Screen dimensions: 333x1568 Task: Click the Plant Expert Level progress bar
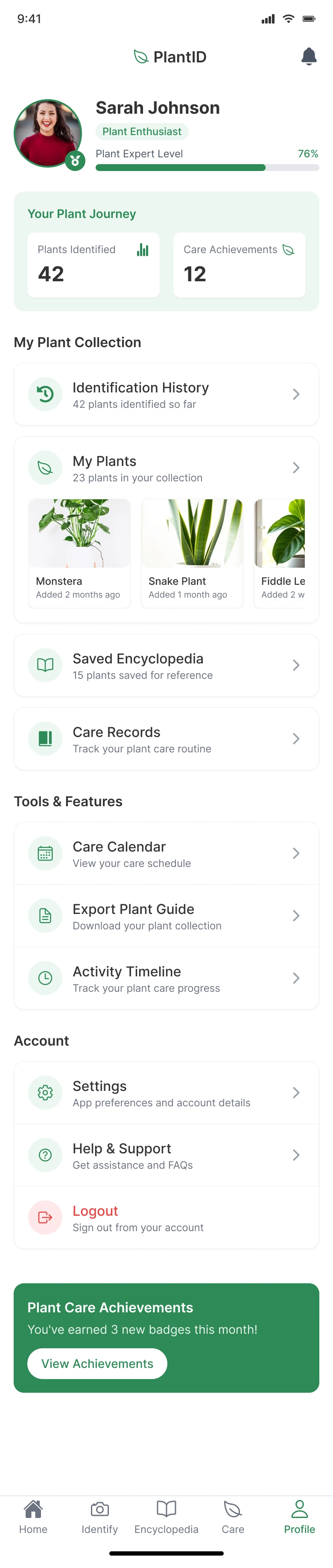click(x=207, y=168)
